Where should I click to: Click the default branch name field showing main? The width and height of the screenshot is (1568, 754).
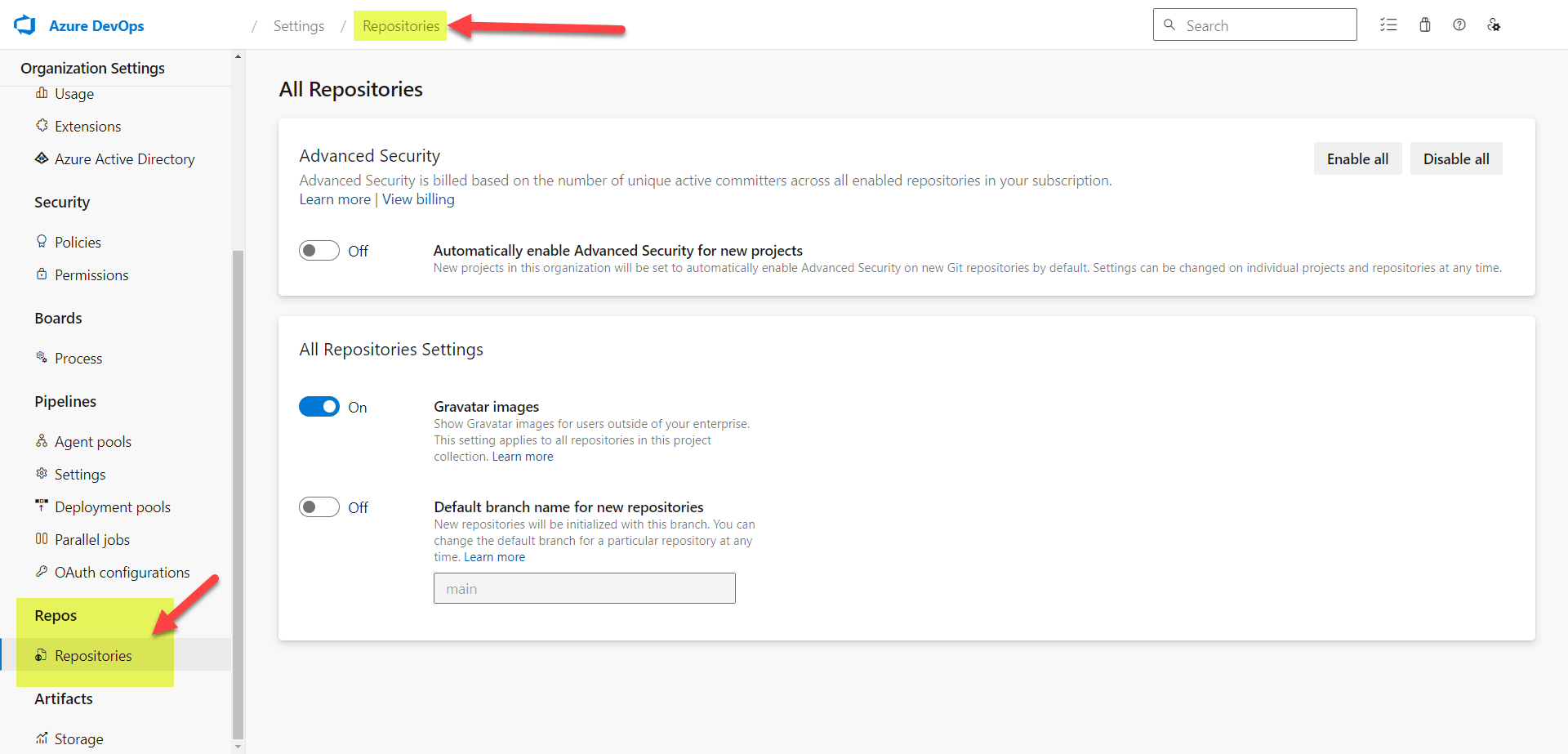pos(585,588)
